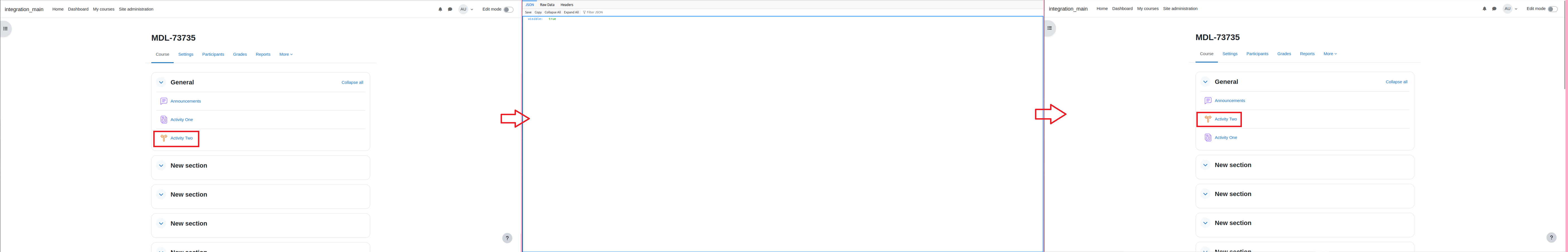Collapse General section chevron in right page
Viewport: 1568px width, 252px height.
pos(1205,81)
